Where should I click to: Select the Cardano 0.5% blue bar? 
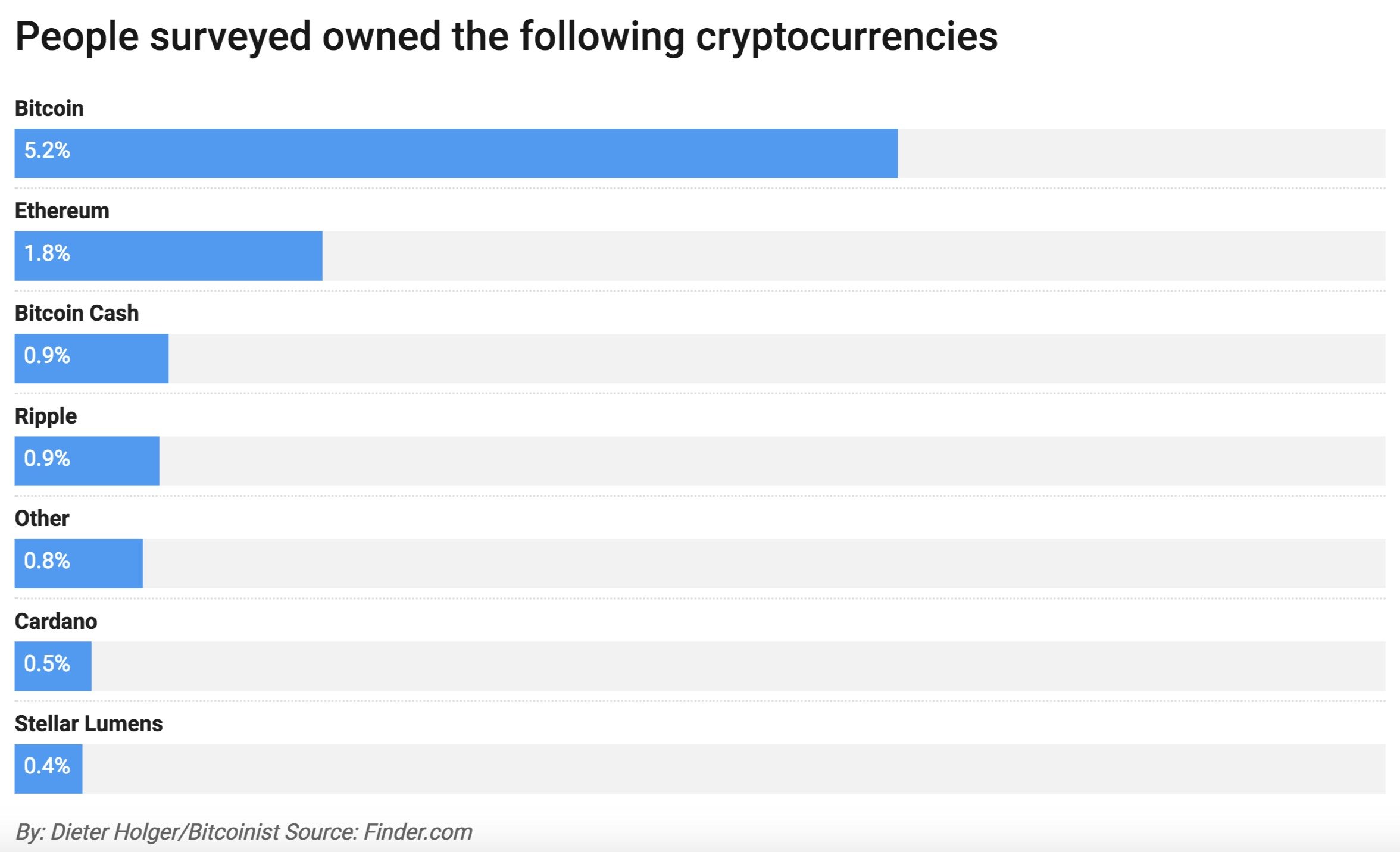[53, 666]
